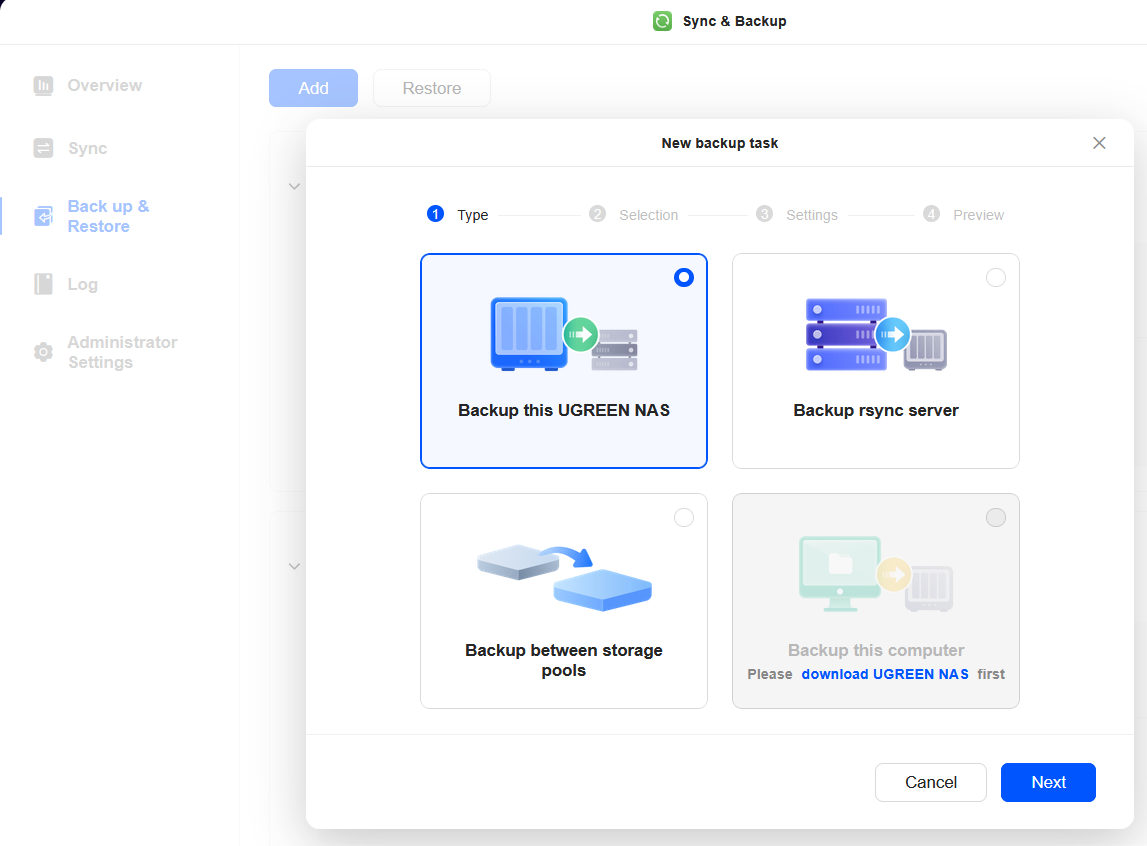Go to the Overview menu item

coord(105,86)
